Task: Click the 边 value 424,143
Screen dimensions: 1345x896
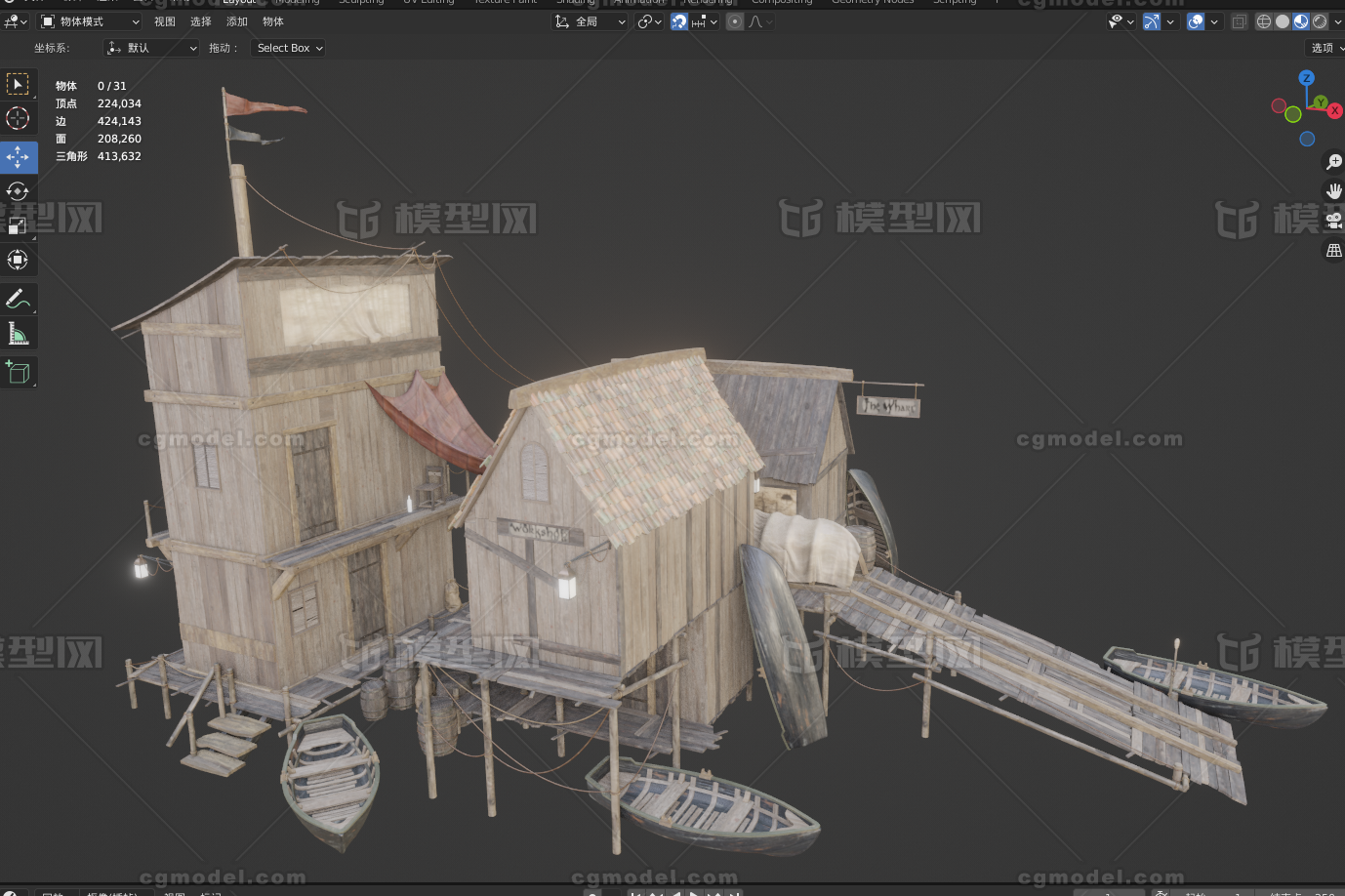Action: [x=119, y=121]
